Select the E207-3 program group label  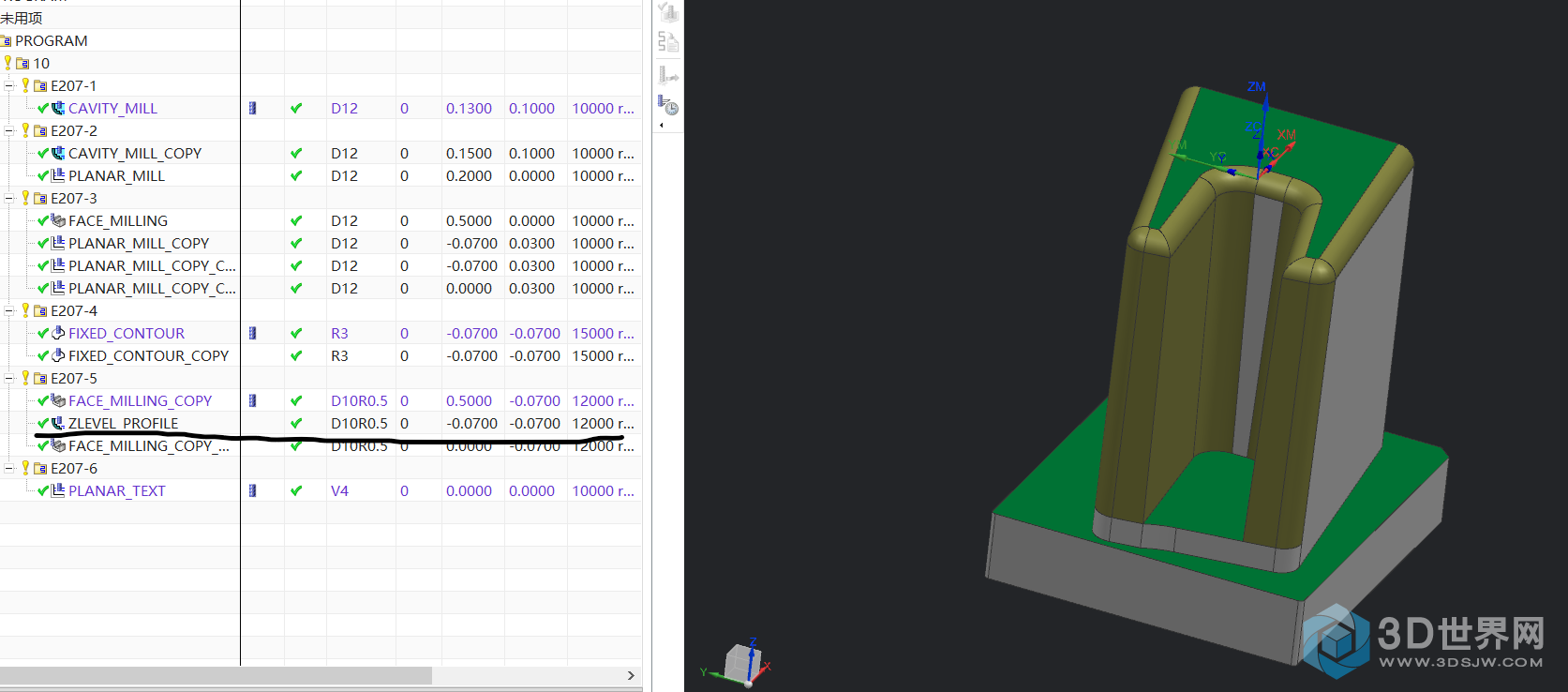tap(74, 198)
